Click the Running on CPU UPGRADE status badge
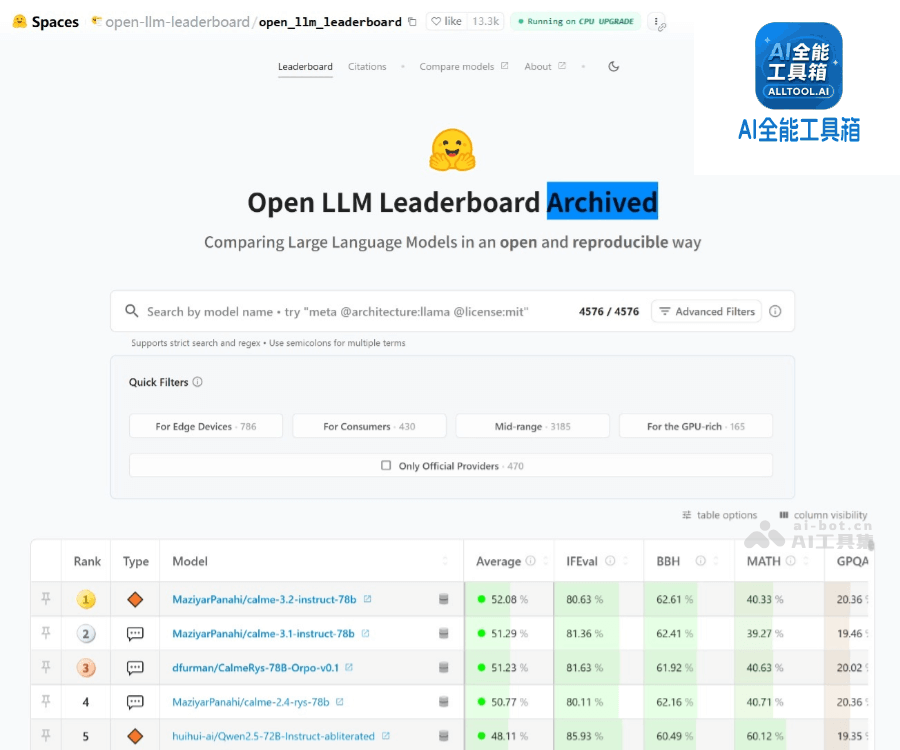 575,21
